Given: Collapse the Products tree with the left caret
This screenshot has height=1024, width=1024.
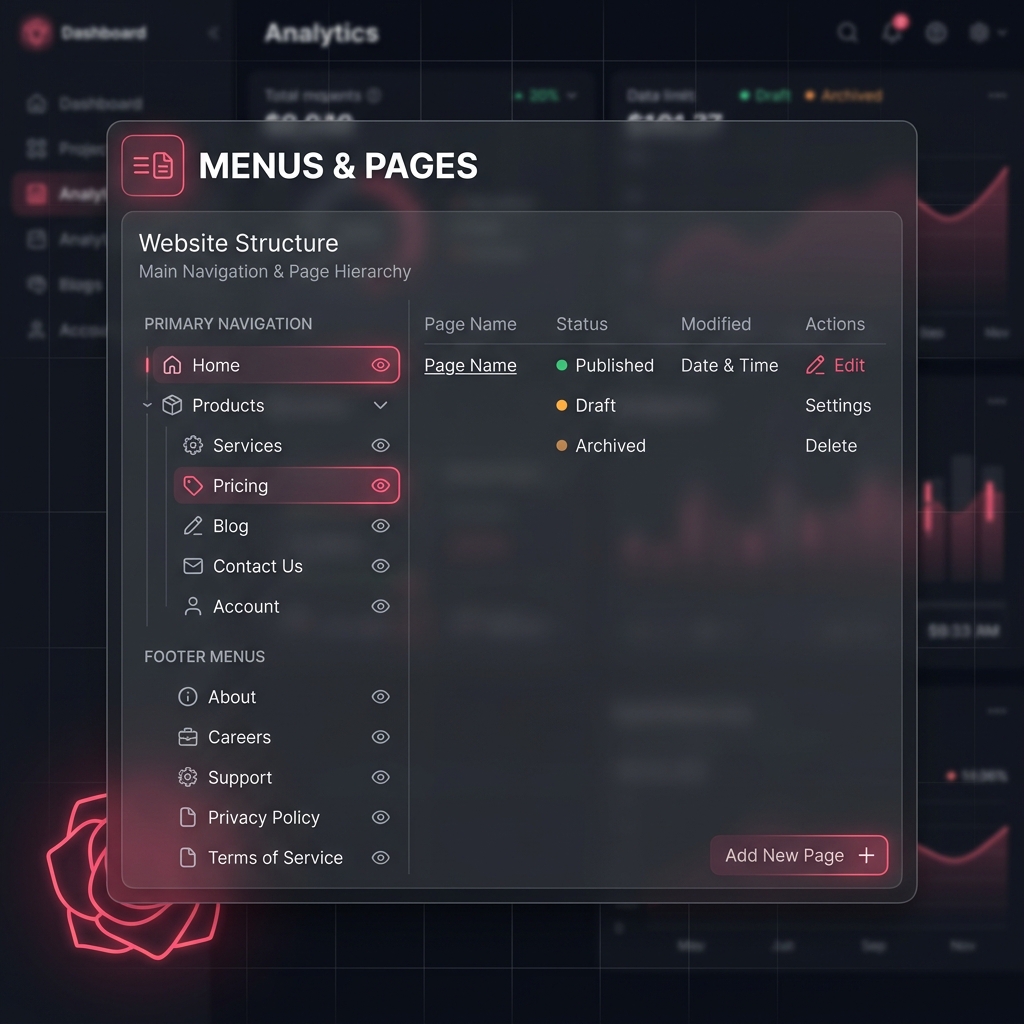Looking at the screenshot, I should click(x=148, y=405).
